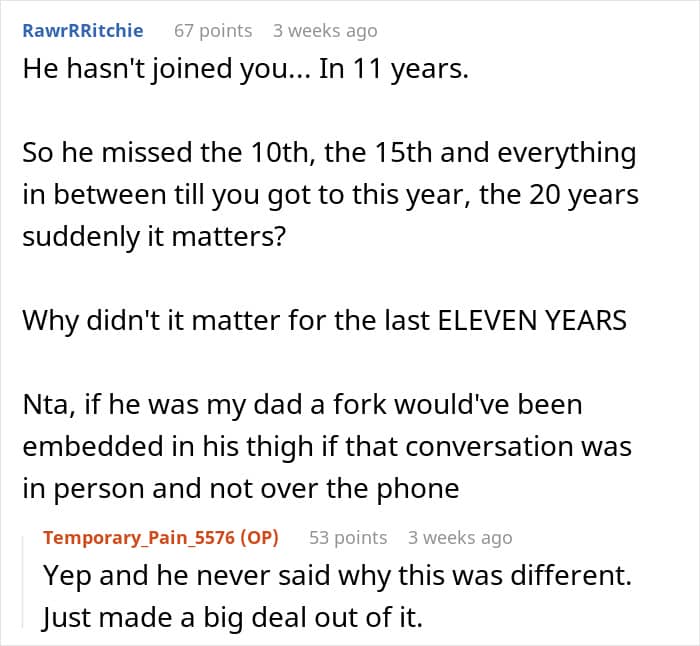The image size is (700, 646).
Task: Click the line 'He hasn't joined you'
Action: coord(245,73)
